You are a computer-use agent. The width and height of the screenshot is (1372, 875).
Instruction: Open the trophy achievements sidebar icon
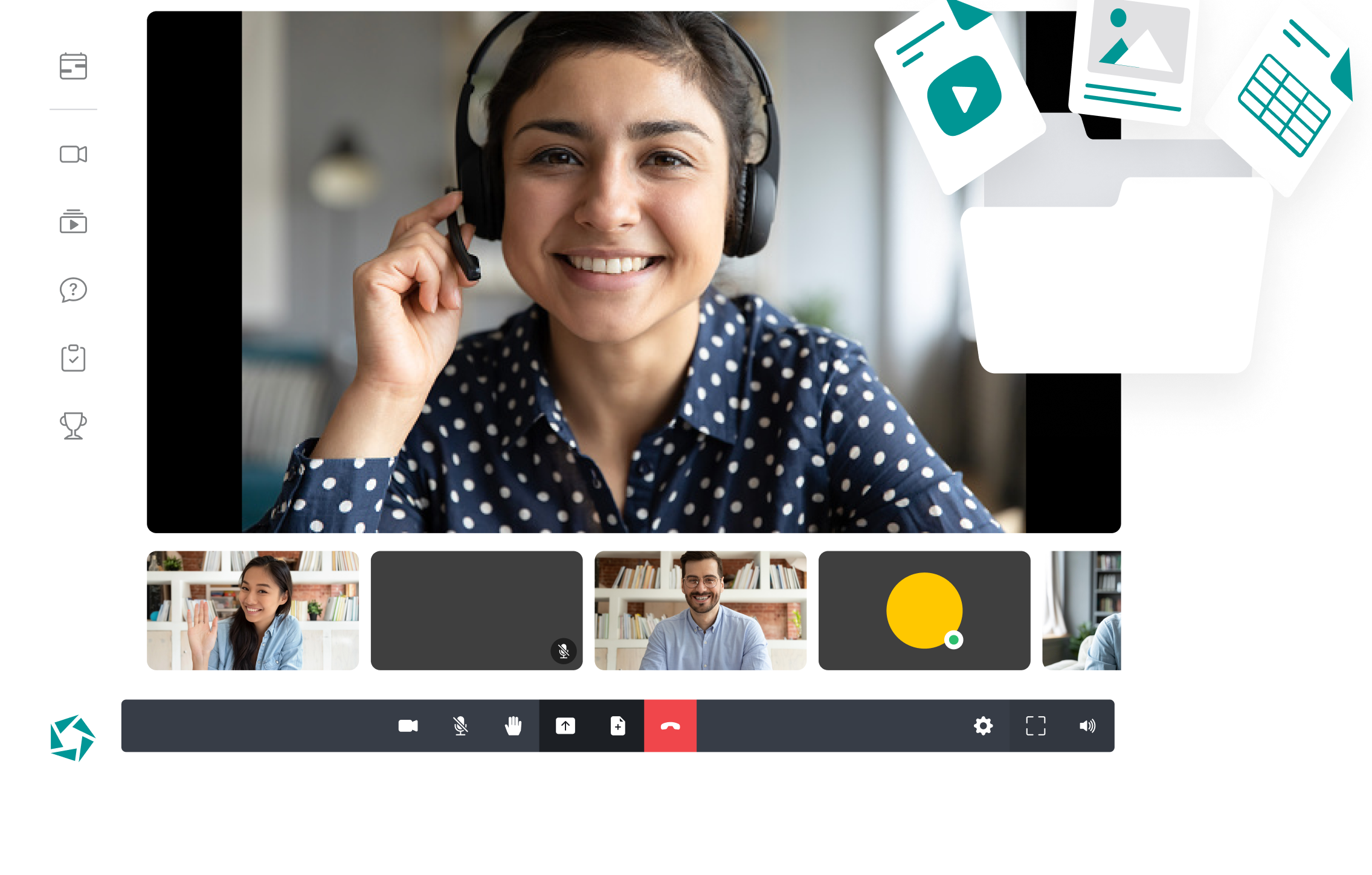73,426
